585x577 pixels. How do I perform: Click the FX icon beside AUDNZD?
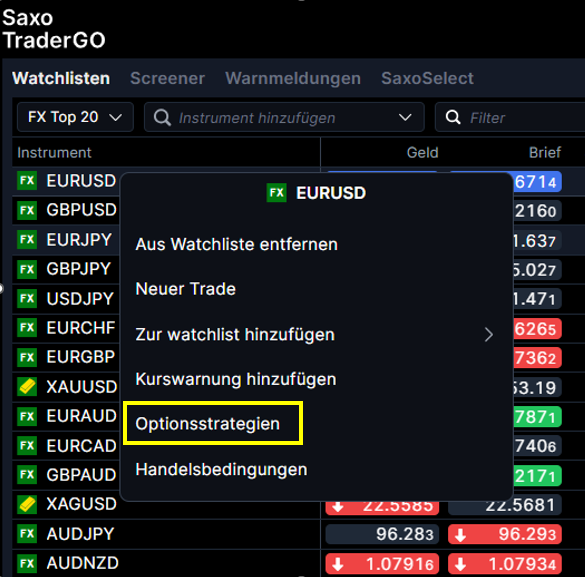point(27,563)
